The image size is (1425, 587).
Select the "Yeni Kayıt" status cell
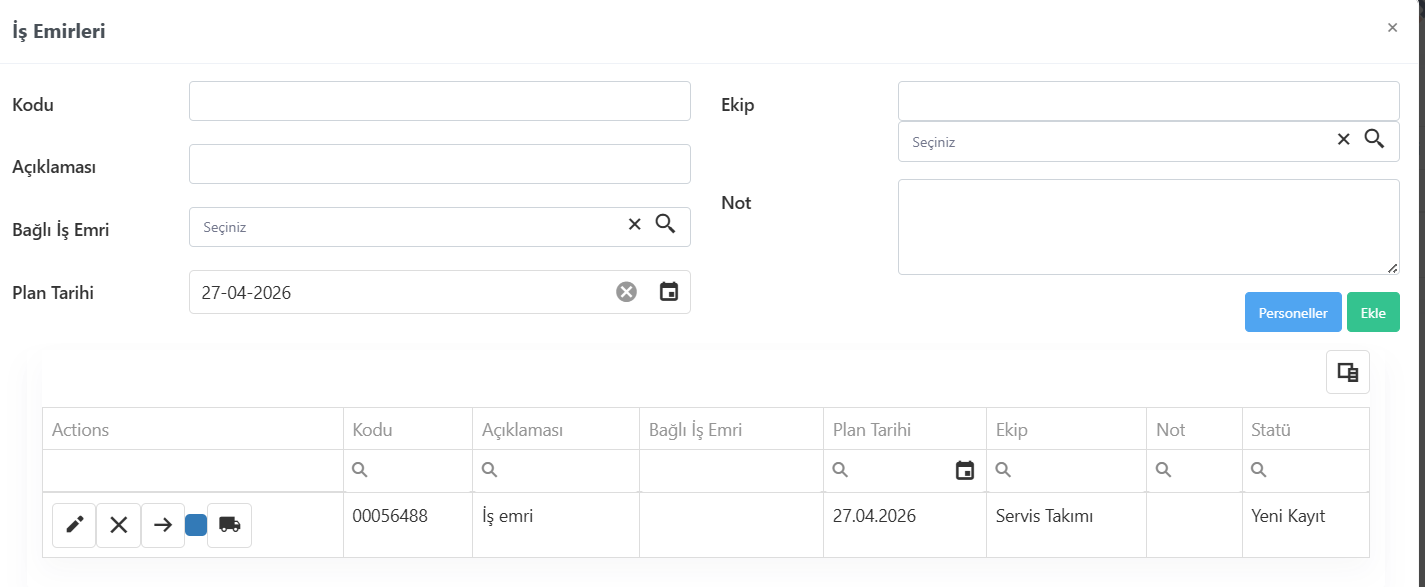[x=1305, y=525]
